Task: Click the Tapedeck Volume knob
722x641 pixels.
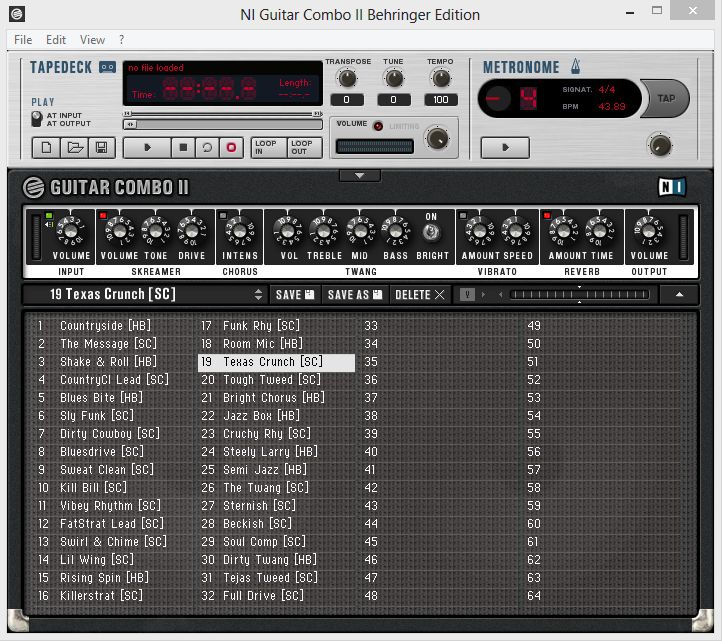Action: [x=437, y=138]
